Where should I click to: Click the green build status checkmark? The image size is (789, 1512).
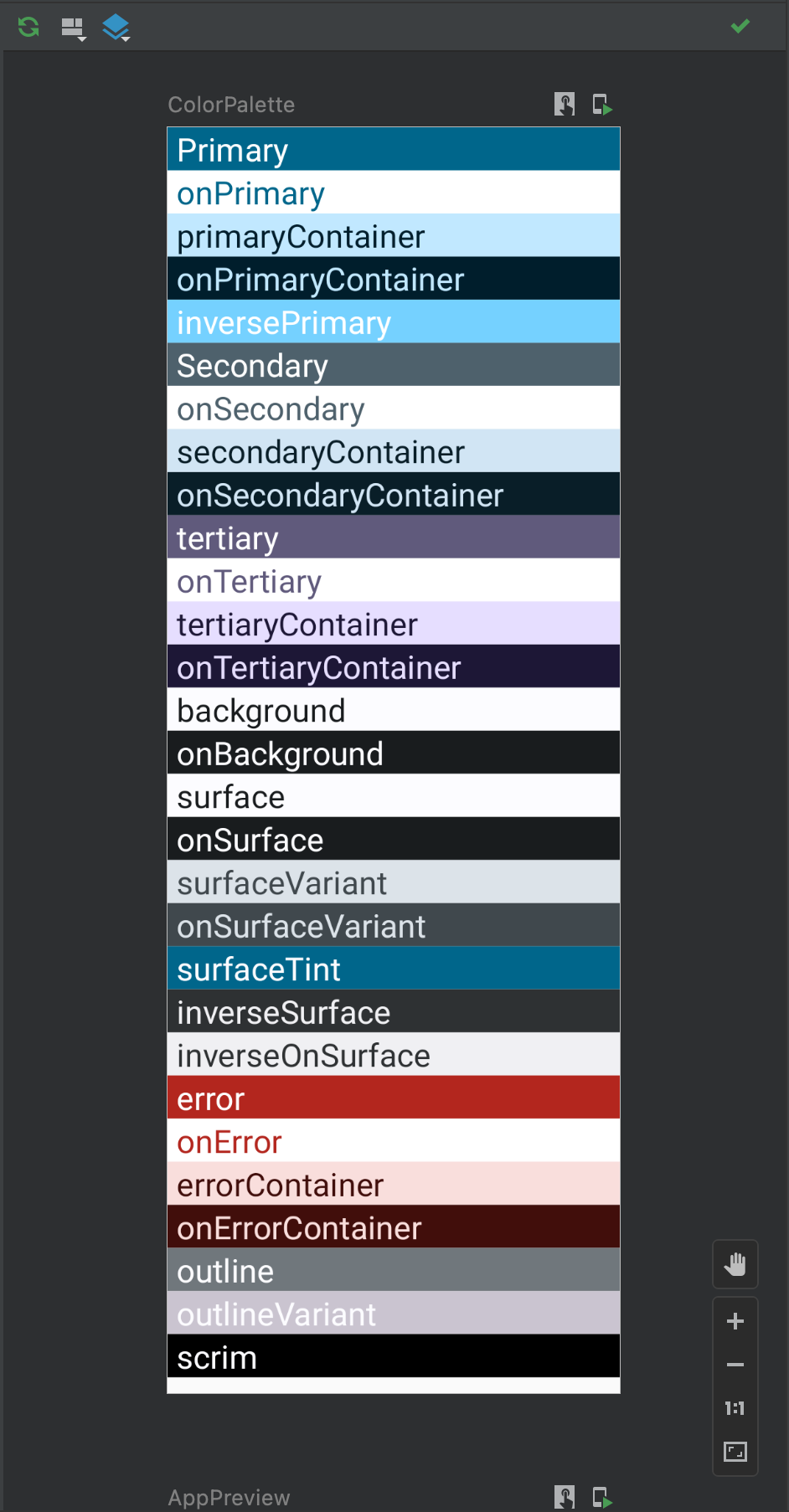(x=740, y=26)
